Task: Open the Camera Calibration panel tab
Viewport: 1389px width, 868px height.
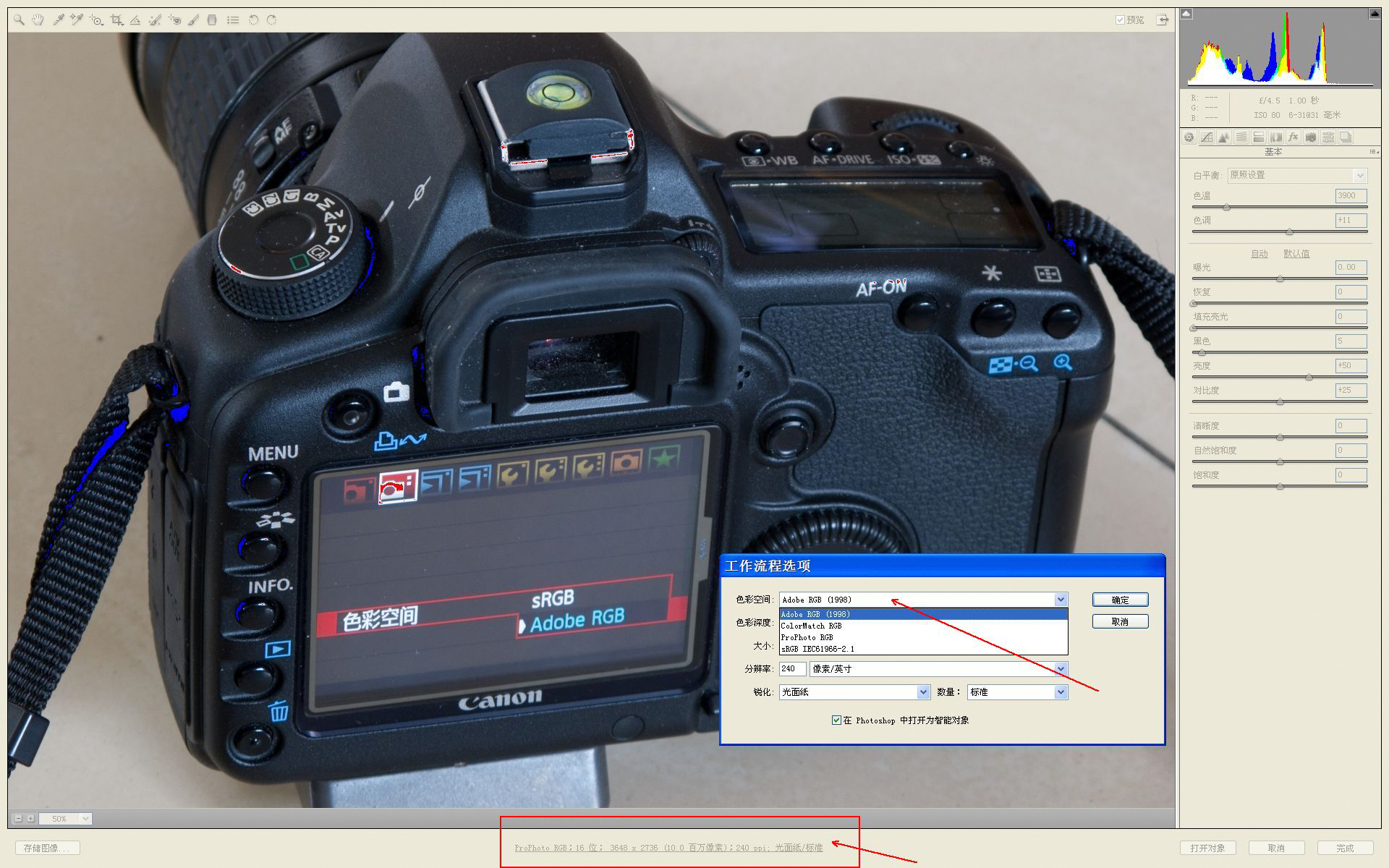Action: [x=1311, y=137]
